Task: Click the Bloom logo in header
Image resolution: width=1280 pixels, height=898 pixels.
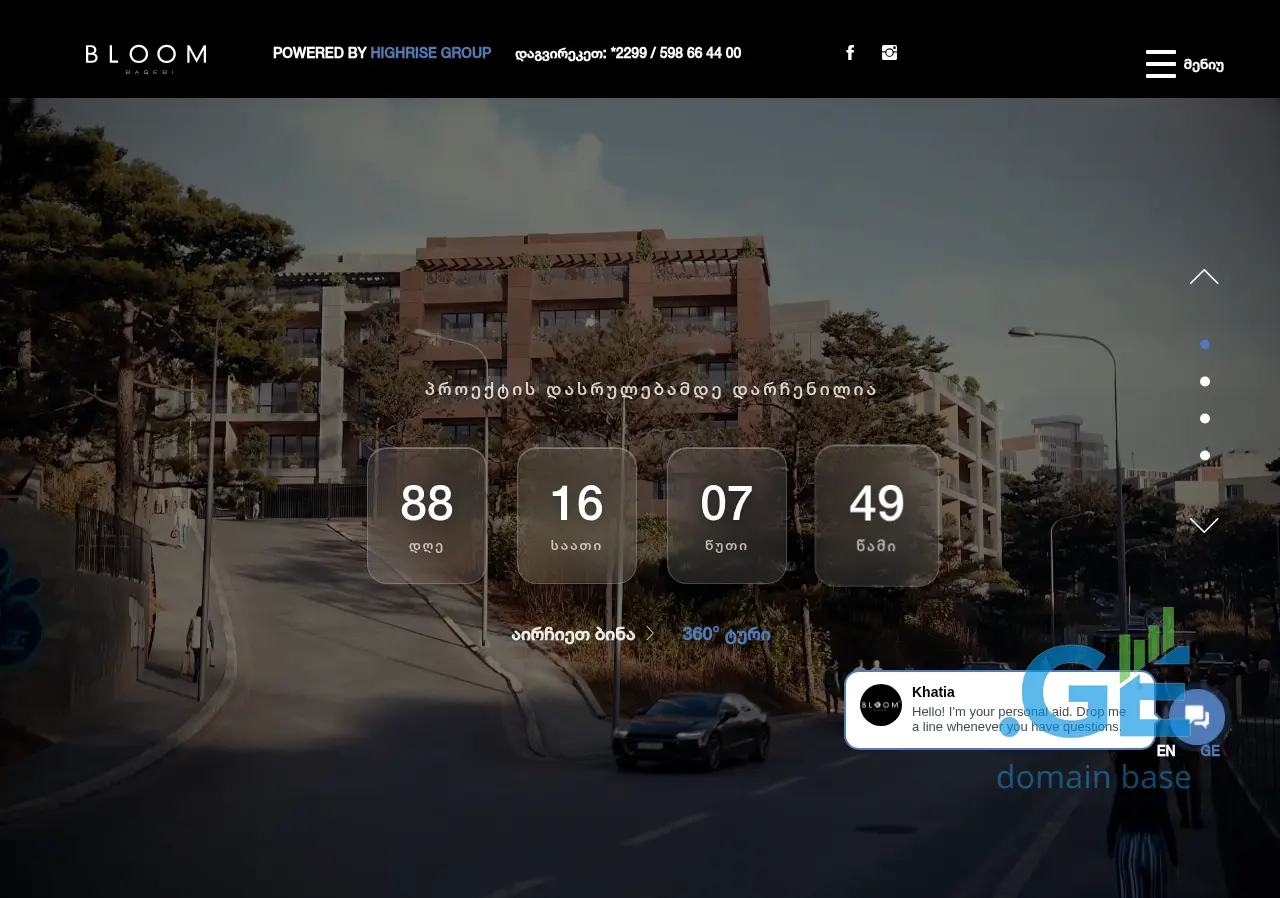Action: tap(146, 58)
